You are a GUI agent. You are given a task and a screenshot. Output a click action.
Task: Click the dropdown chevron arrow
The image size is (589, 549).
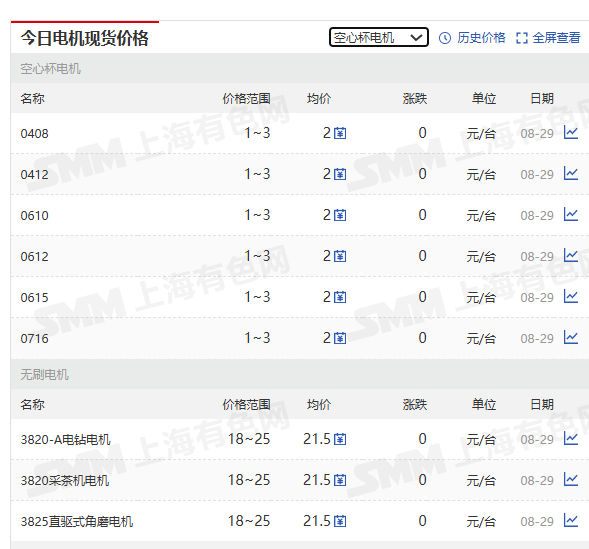[x=416, y=38]
